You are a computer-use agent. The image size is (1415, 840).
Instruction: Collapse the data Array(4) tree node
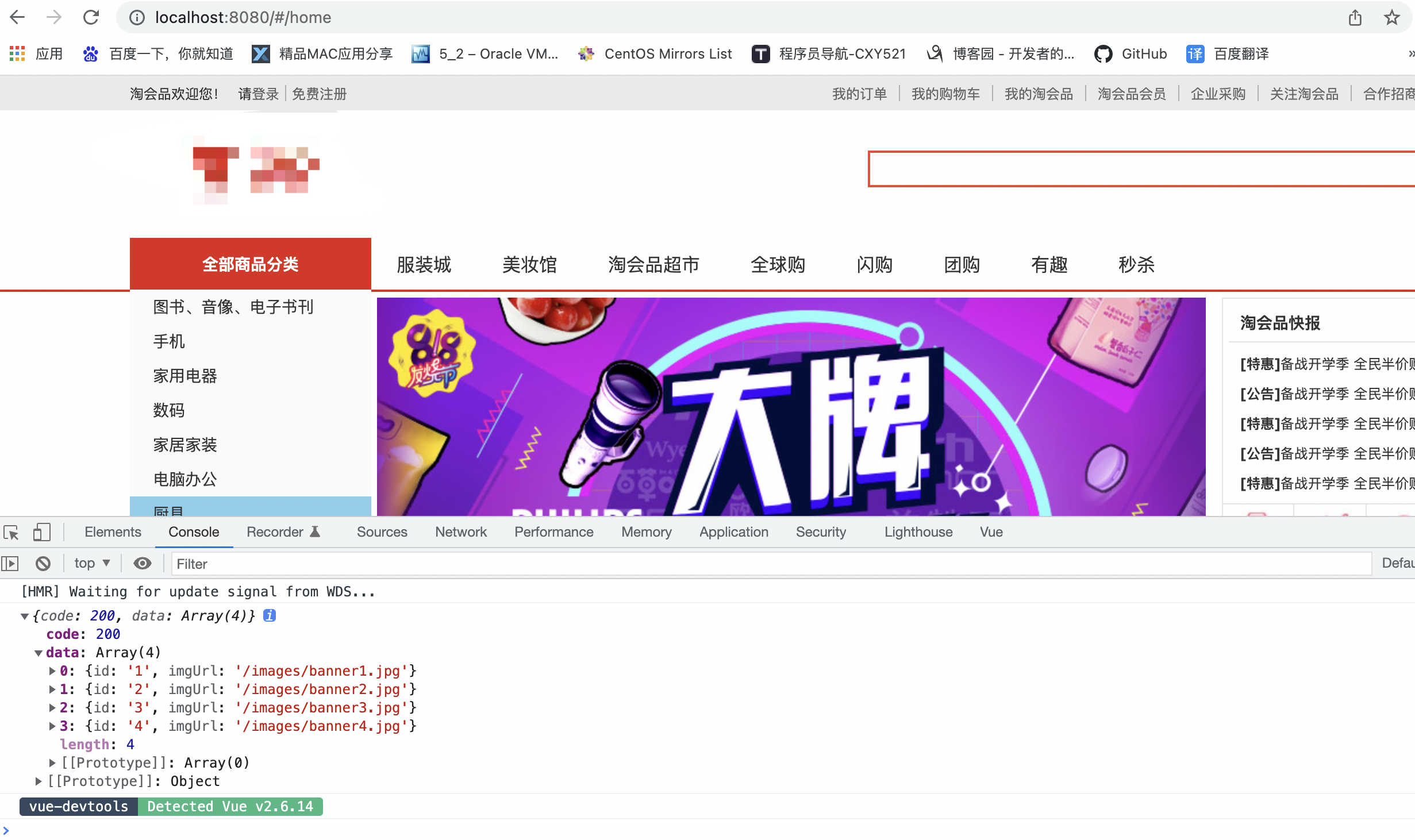coord(39,653)
